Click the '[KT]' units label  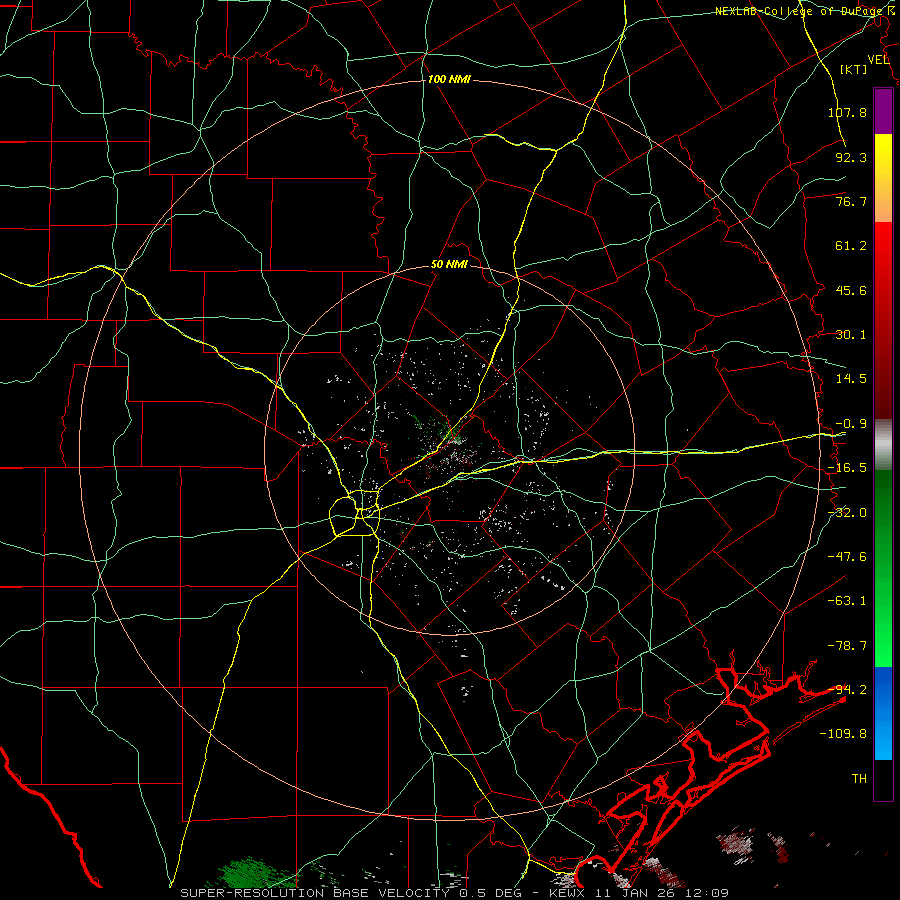854,69
